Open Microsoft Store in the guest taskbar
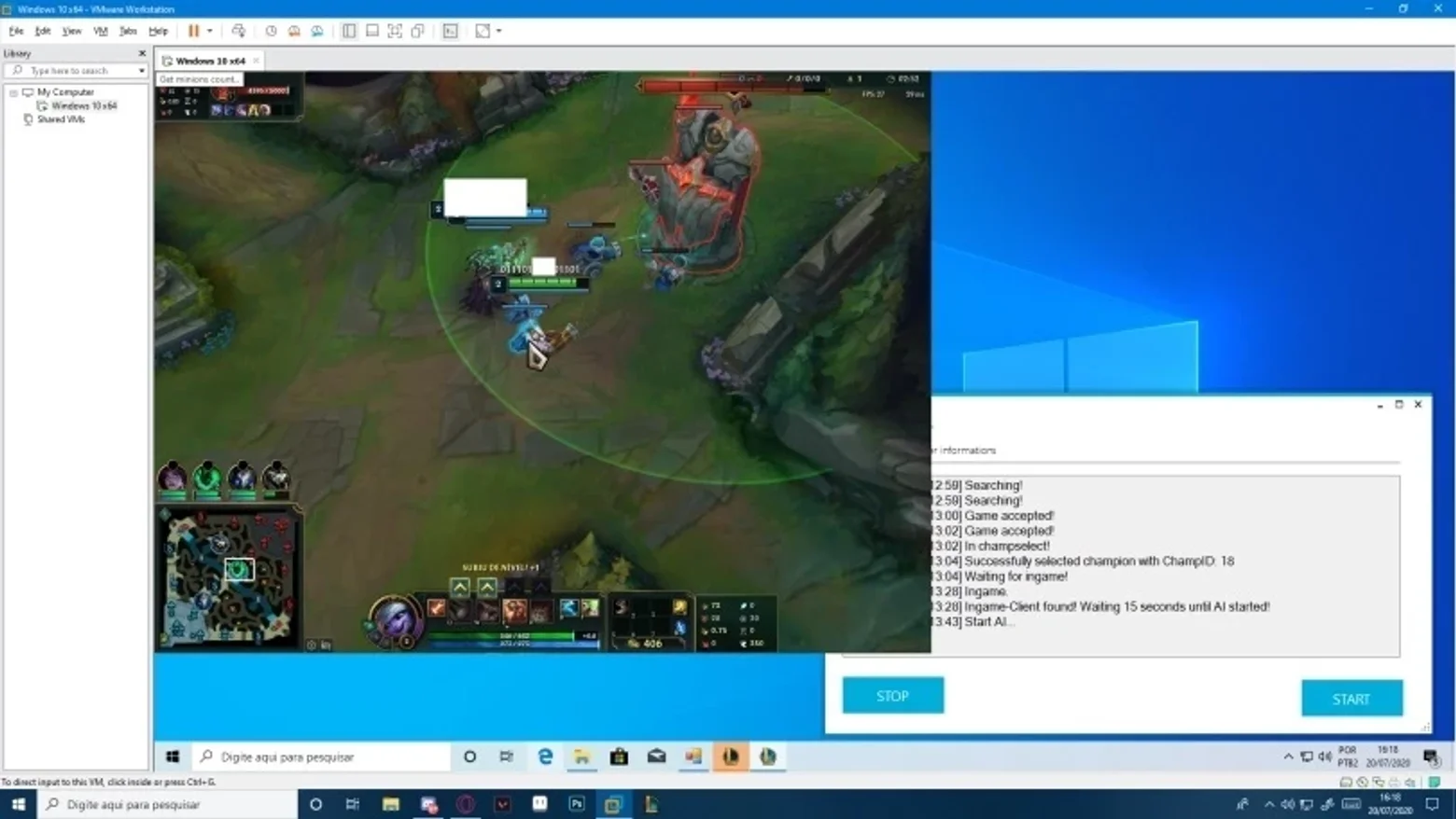 (619, 757)
